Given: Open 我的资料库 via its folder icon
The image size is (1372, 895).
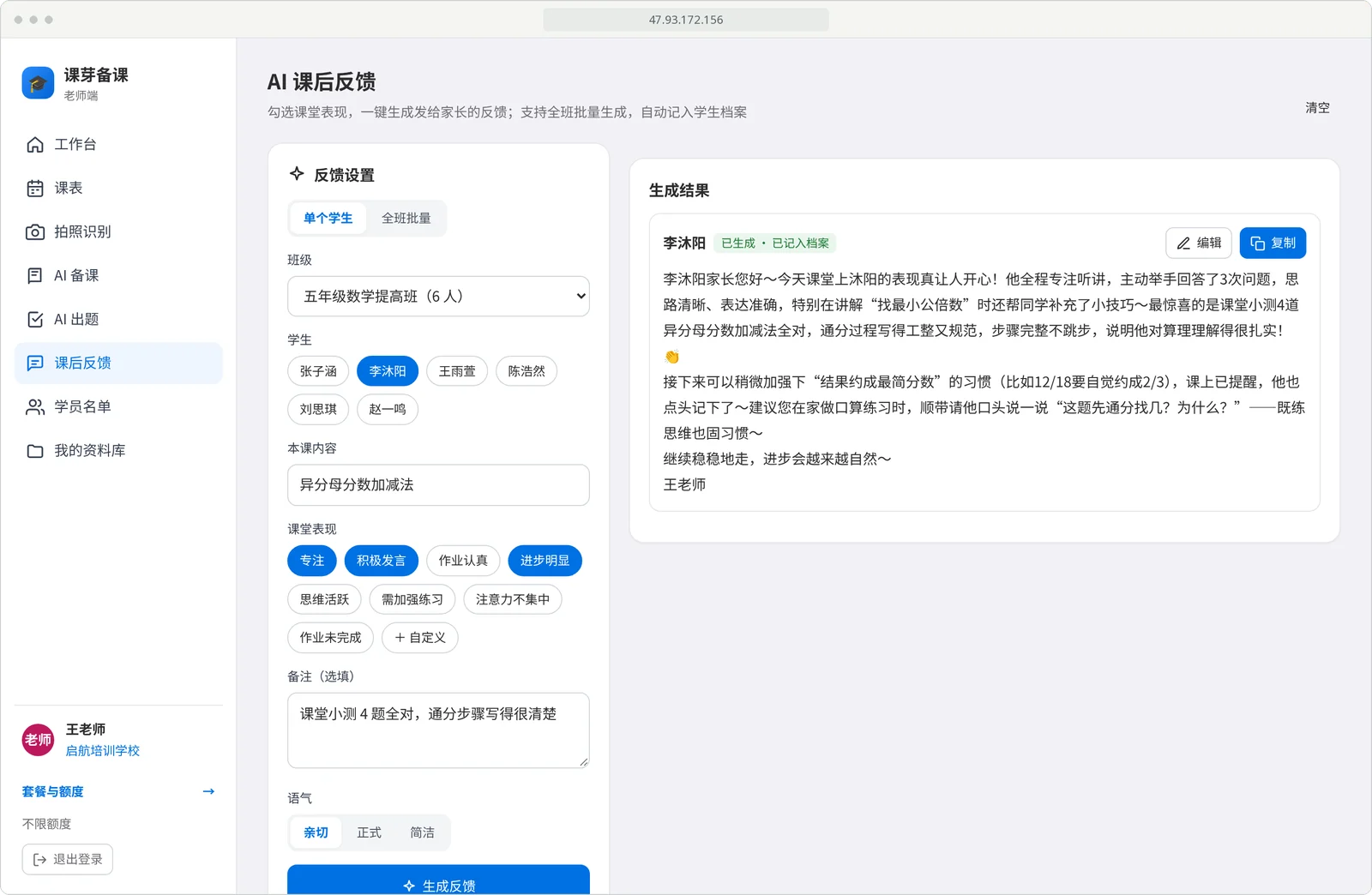Looking at the screenshot, I should click(x=35, y=450).
